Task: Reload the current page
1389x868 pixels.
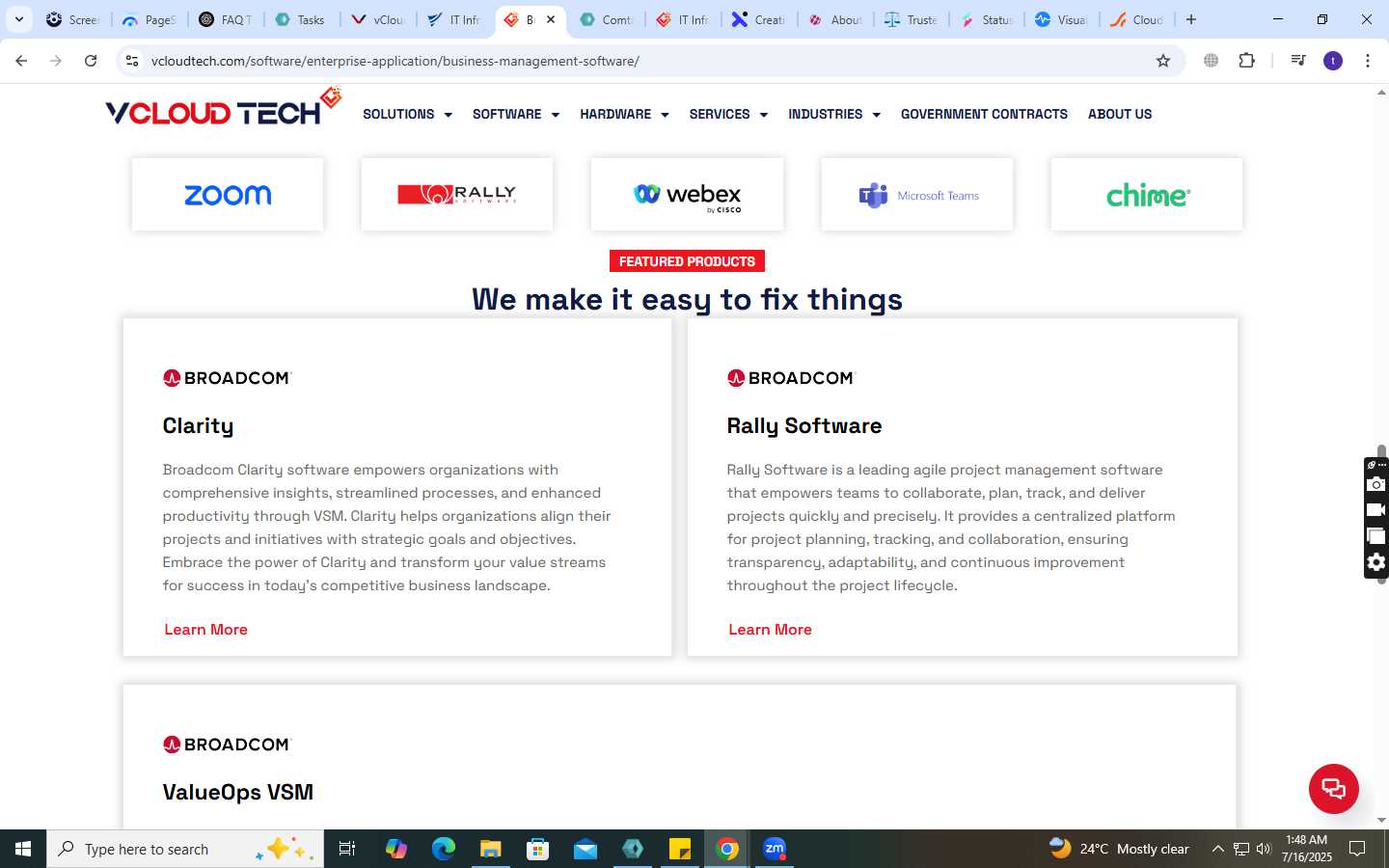Action: coord(91,61)
